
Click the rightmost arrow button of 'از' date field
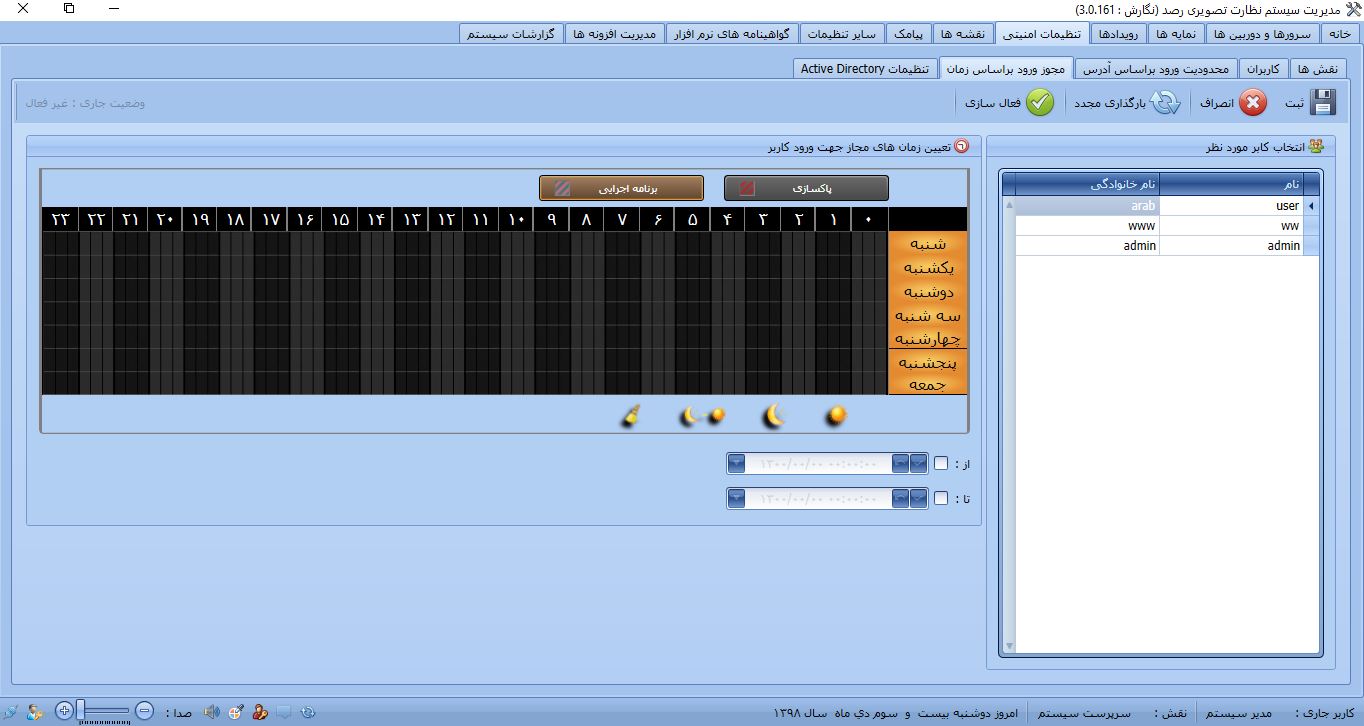click(x=918, y=464)
